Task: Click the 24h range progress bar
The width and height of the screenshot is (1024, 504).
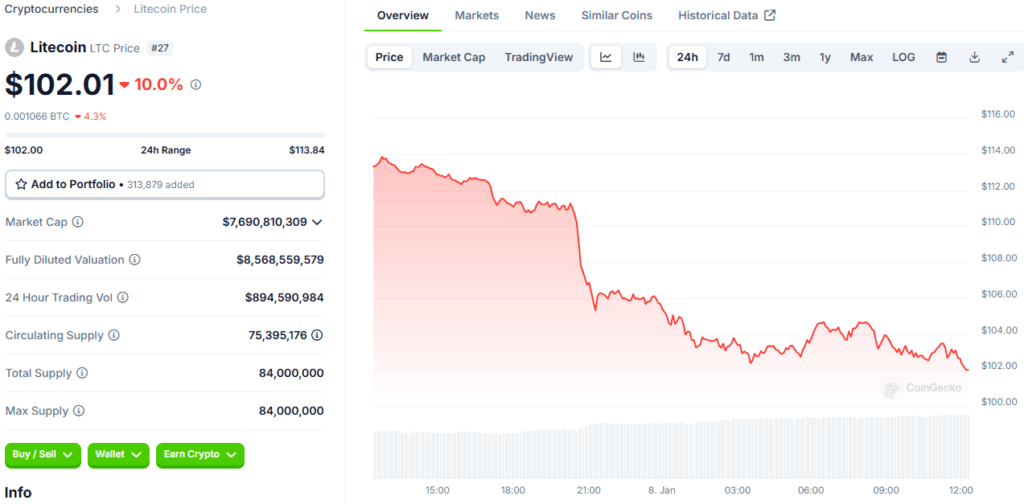Action: click(x=165, y=135)
